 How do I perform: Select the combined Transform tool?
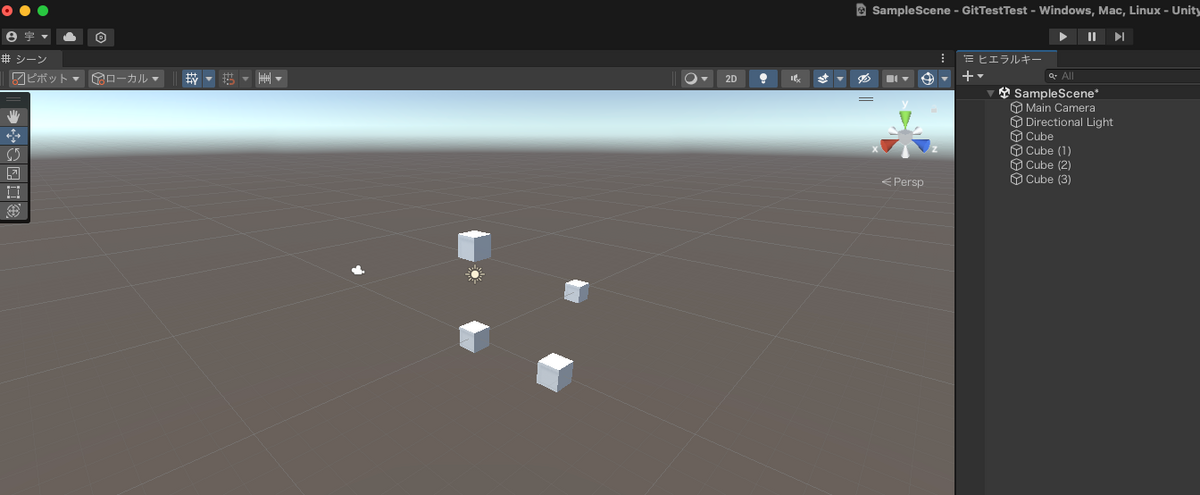click(x=14, y=211)
